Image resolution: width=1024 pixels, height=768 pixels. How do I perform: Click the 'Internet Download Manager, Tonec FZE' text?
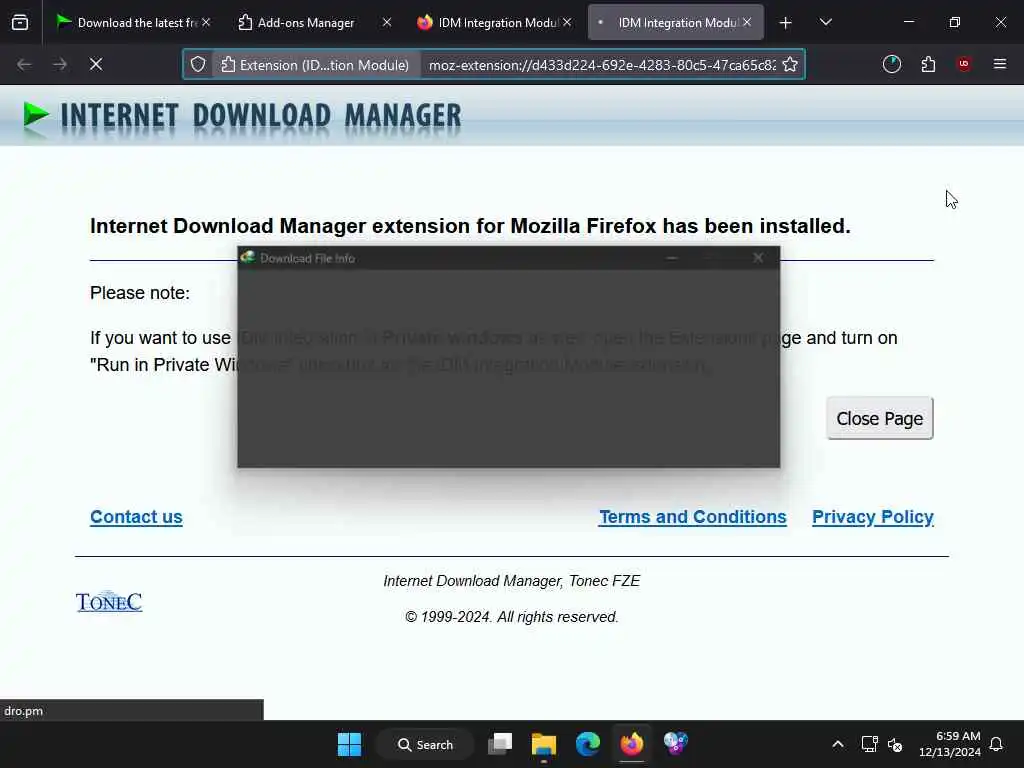coord(511,581)
